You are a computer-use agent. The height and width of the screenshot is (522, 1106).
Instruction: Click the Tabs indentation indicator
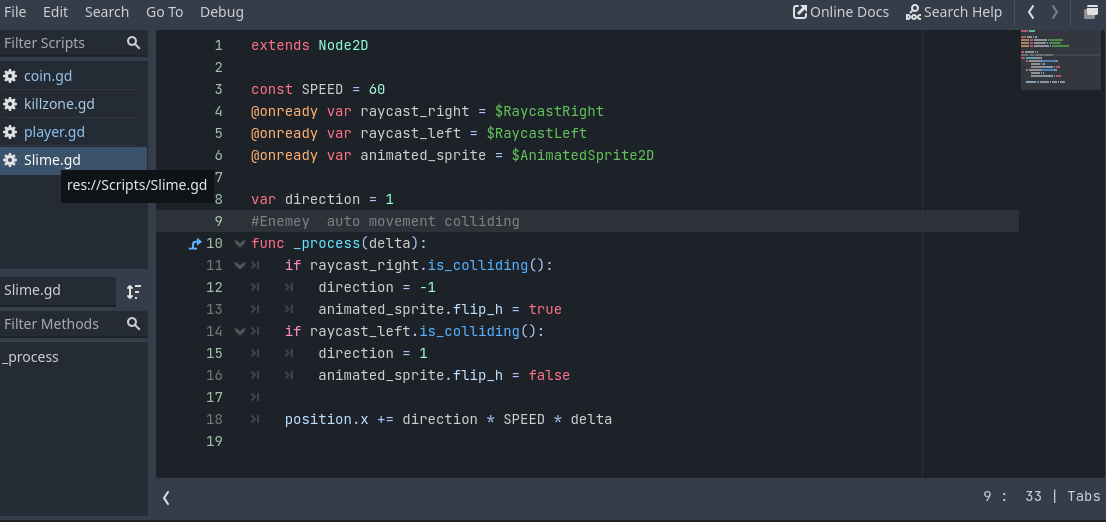[x=1083, y=497]
